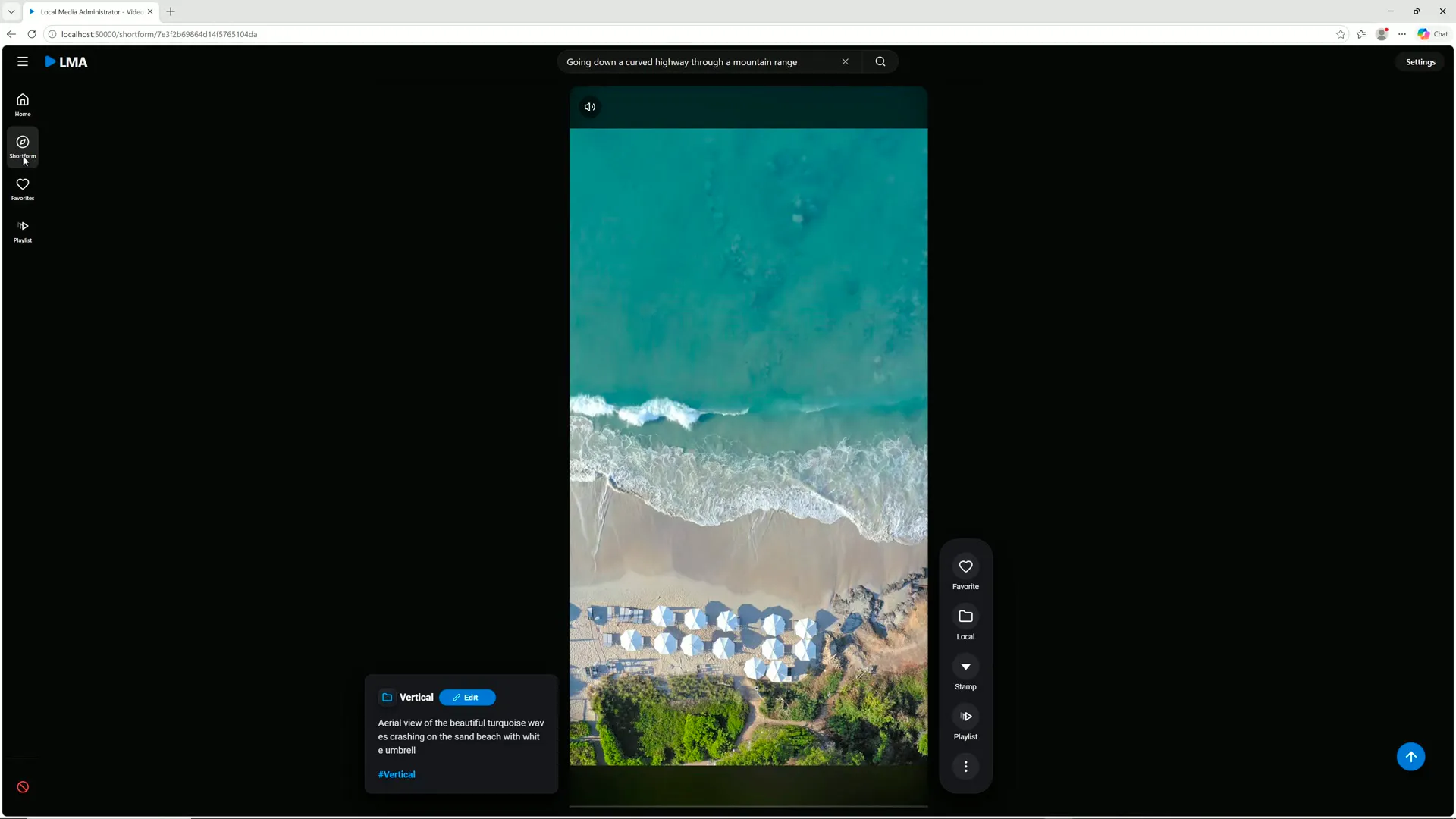1456x819 pixels.
Task: Close the Local Media Administrator tab
Action: point(150,11)
